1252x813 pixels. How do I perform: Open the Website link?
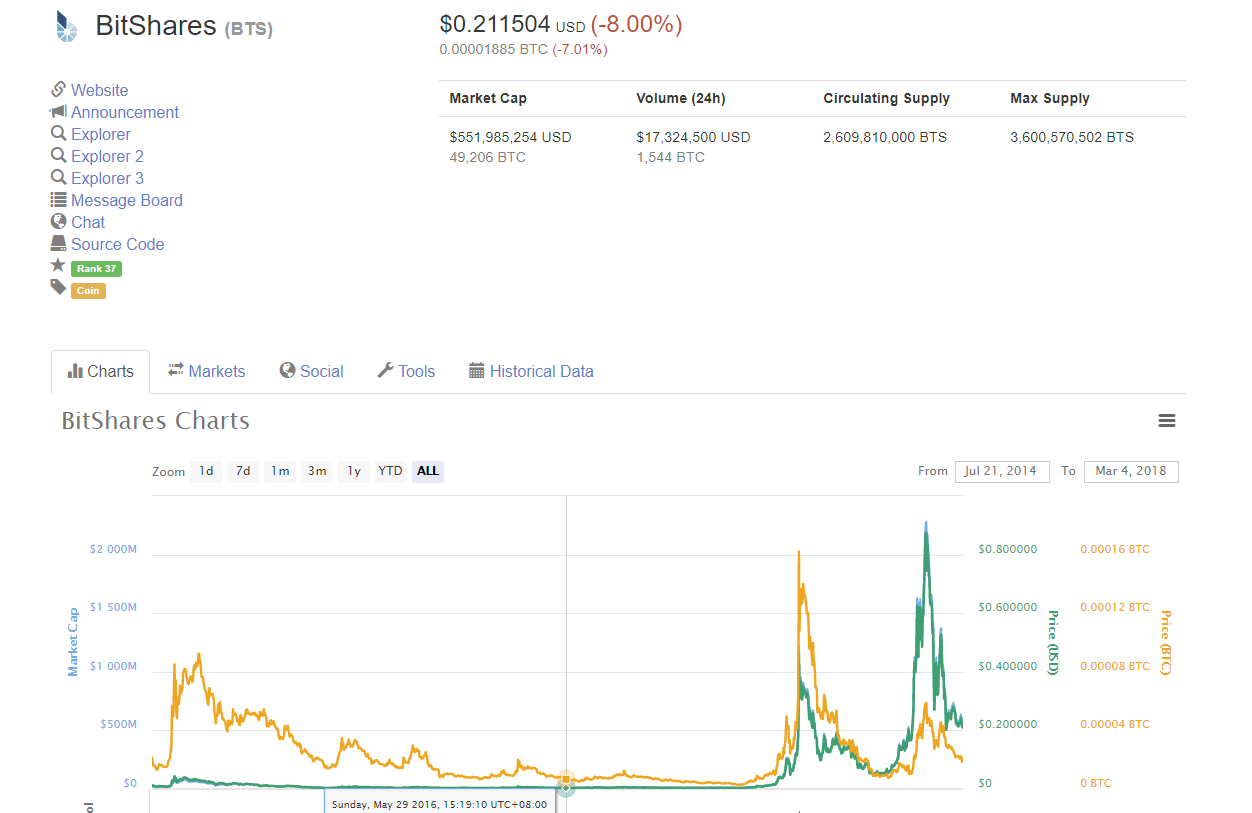click(99, 90)
